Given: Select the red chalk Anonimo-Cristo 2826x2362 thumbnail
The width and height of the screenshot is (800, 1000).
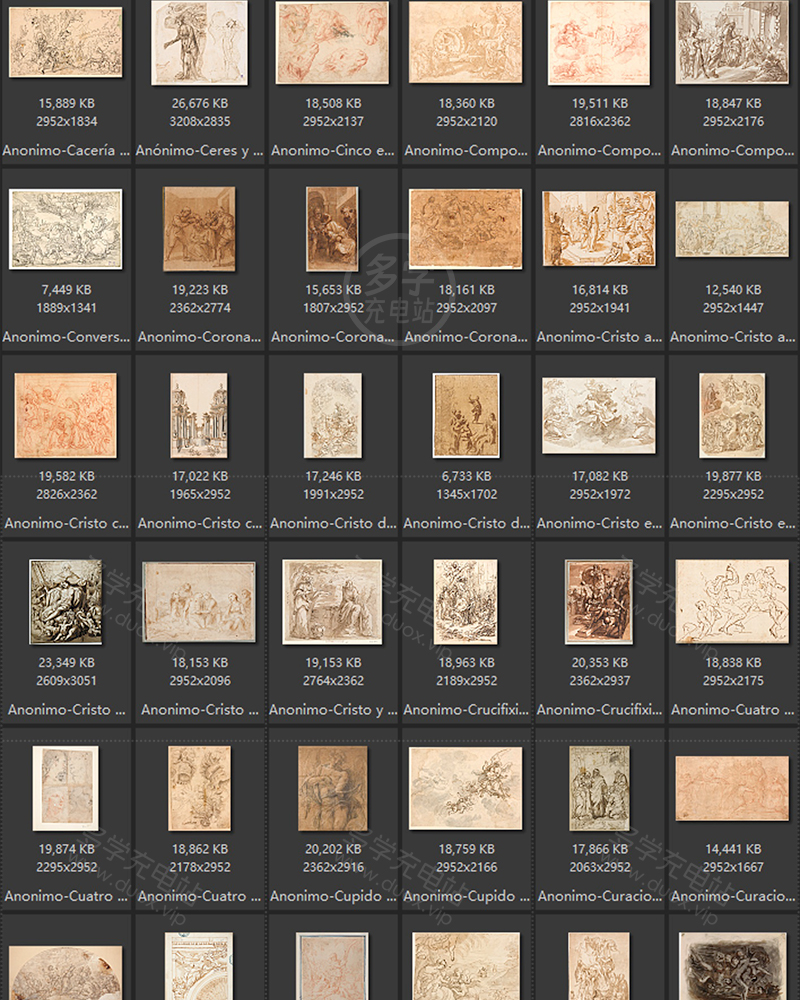Looking at the screenshot, I should tap(66, 415).
